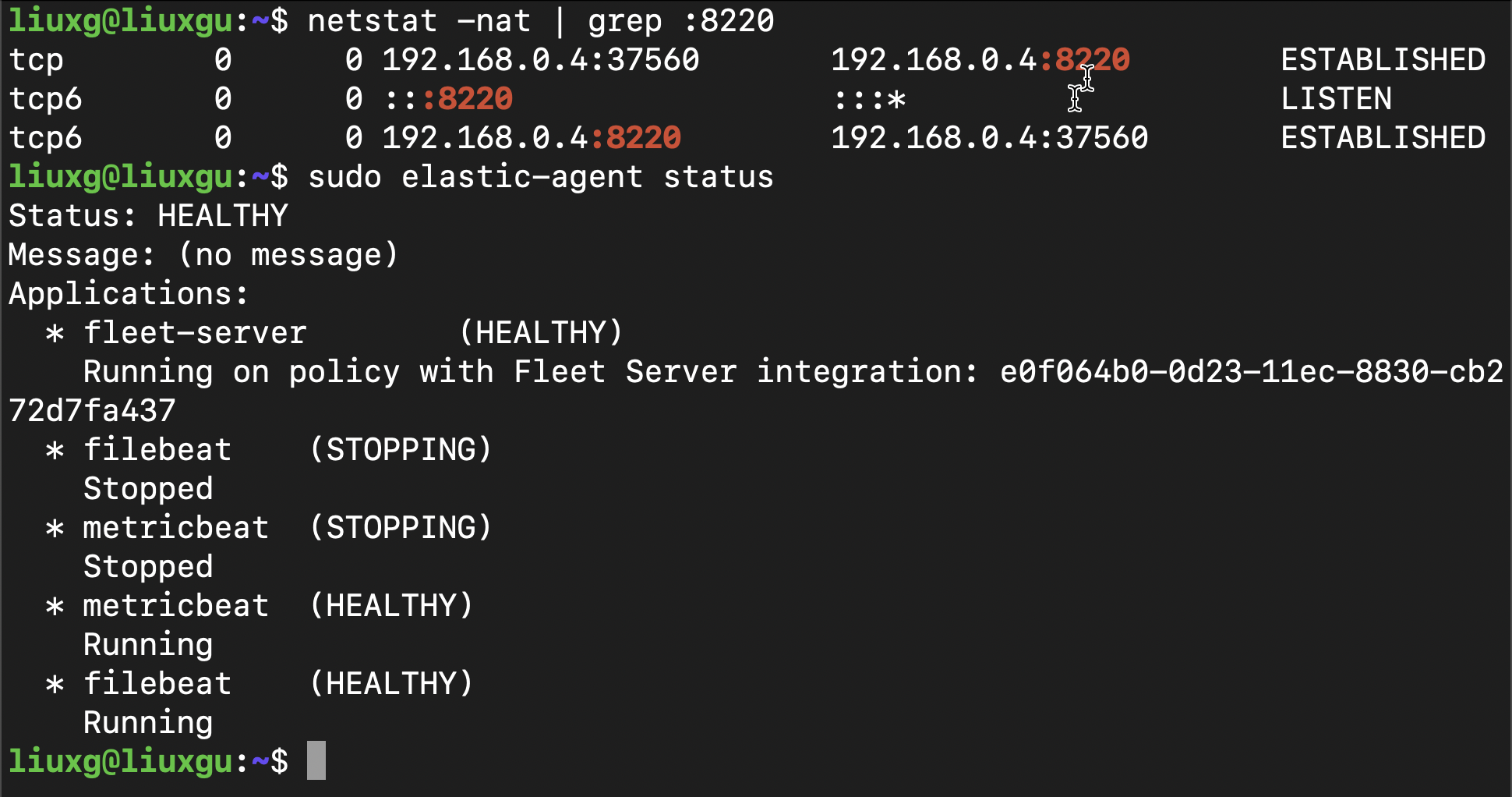Click the ':::8220' listening address
The width and height of the screenshot is (1512, 797).
point(449,99)
